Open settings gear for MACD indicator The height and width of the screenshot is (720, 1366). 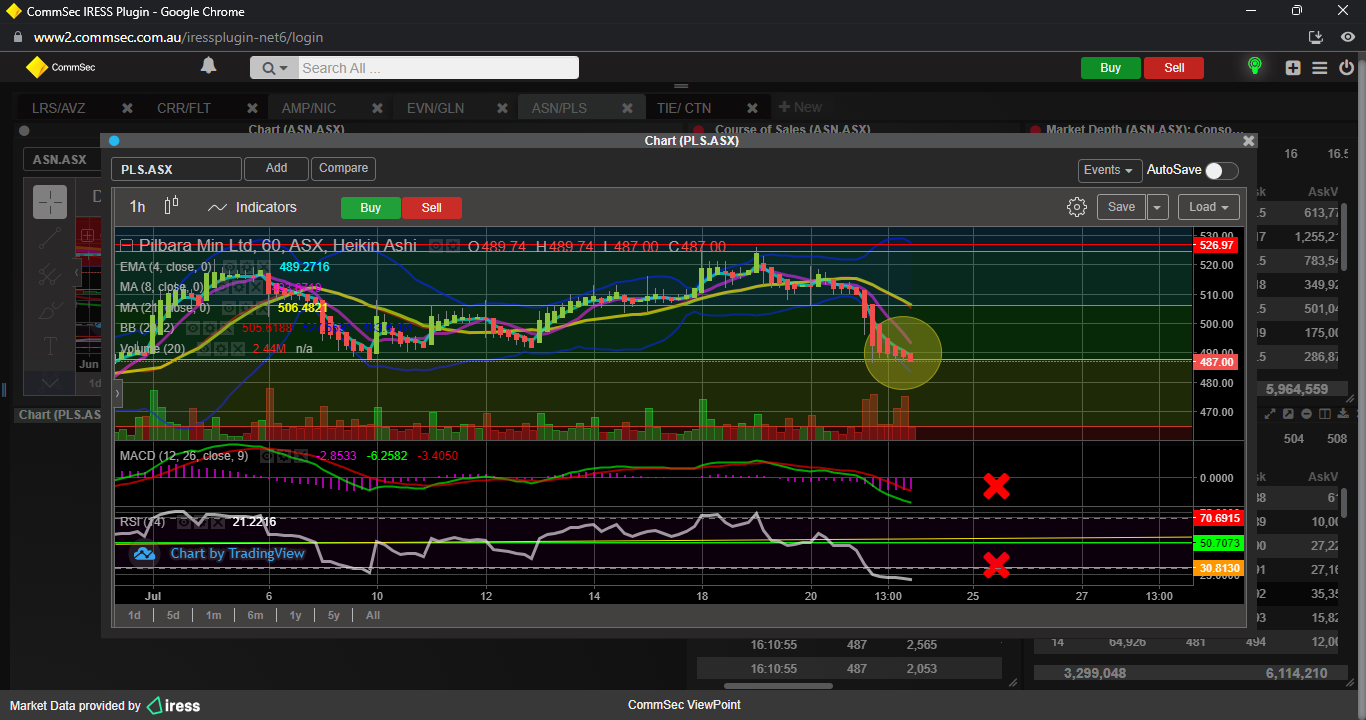pos(284,456)
